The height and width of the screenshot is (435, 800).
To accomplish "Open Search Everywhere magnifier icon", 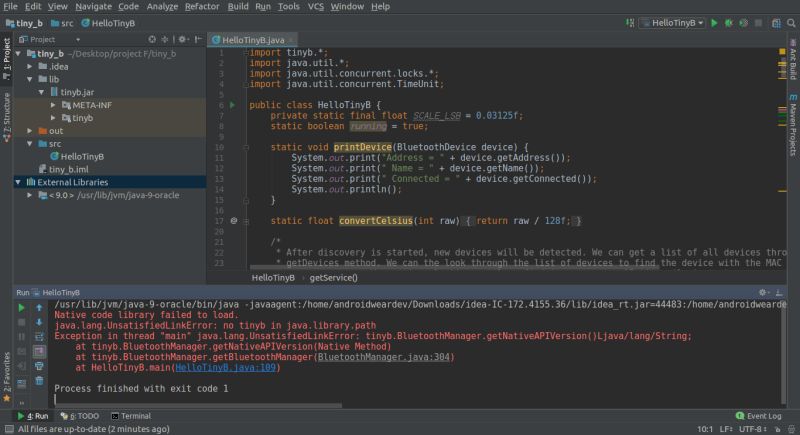I will (791, 23).
